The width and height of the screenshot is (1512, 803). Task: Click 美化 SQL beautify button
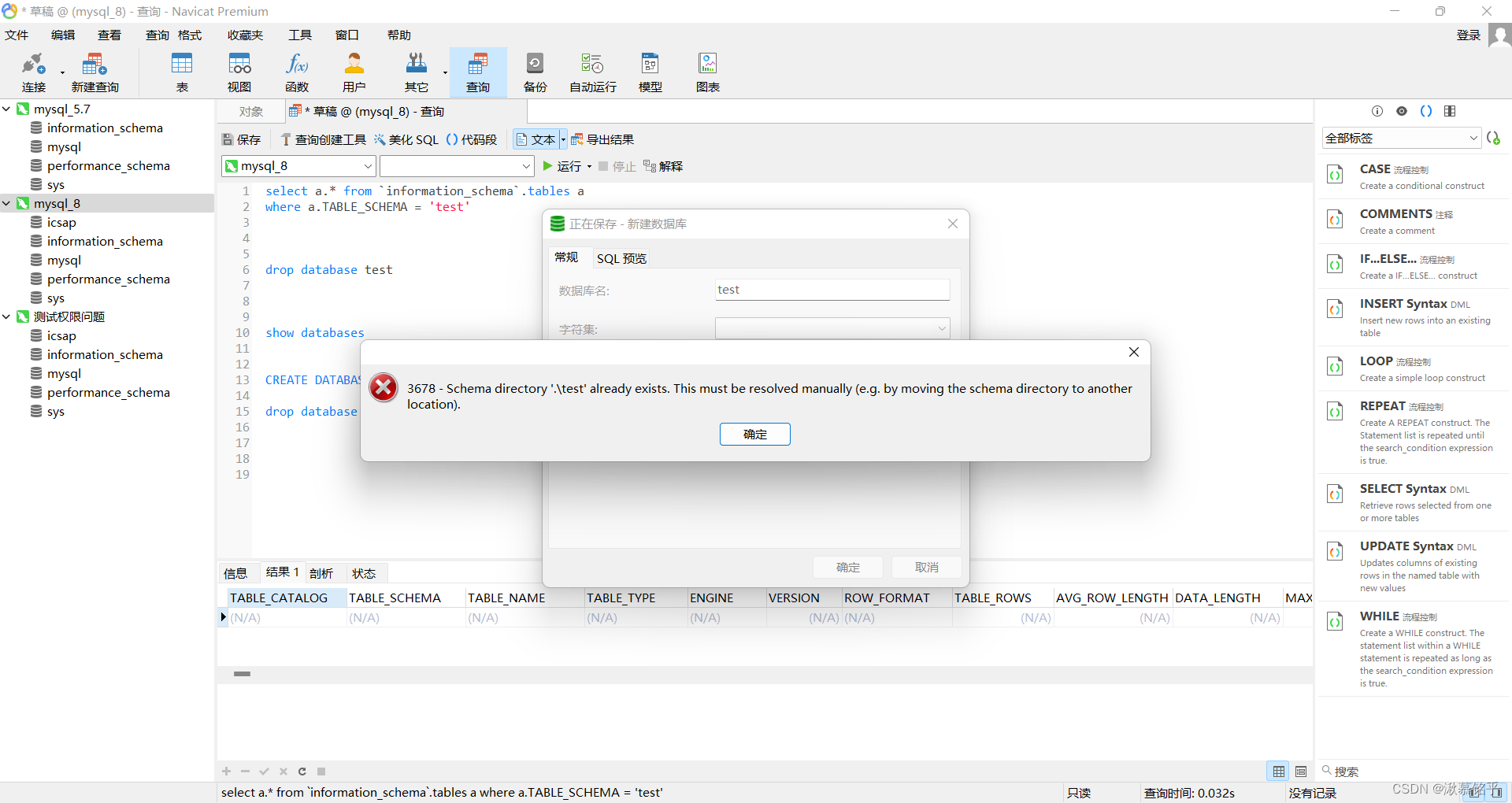point(406,139)
